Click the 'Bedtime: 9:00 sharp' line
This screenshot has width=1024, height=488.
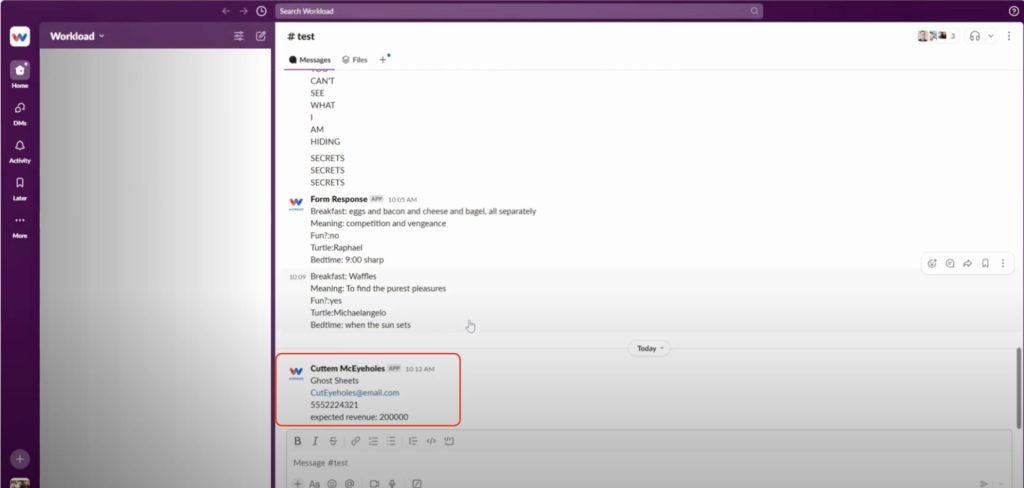347,260
